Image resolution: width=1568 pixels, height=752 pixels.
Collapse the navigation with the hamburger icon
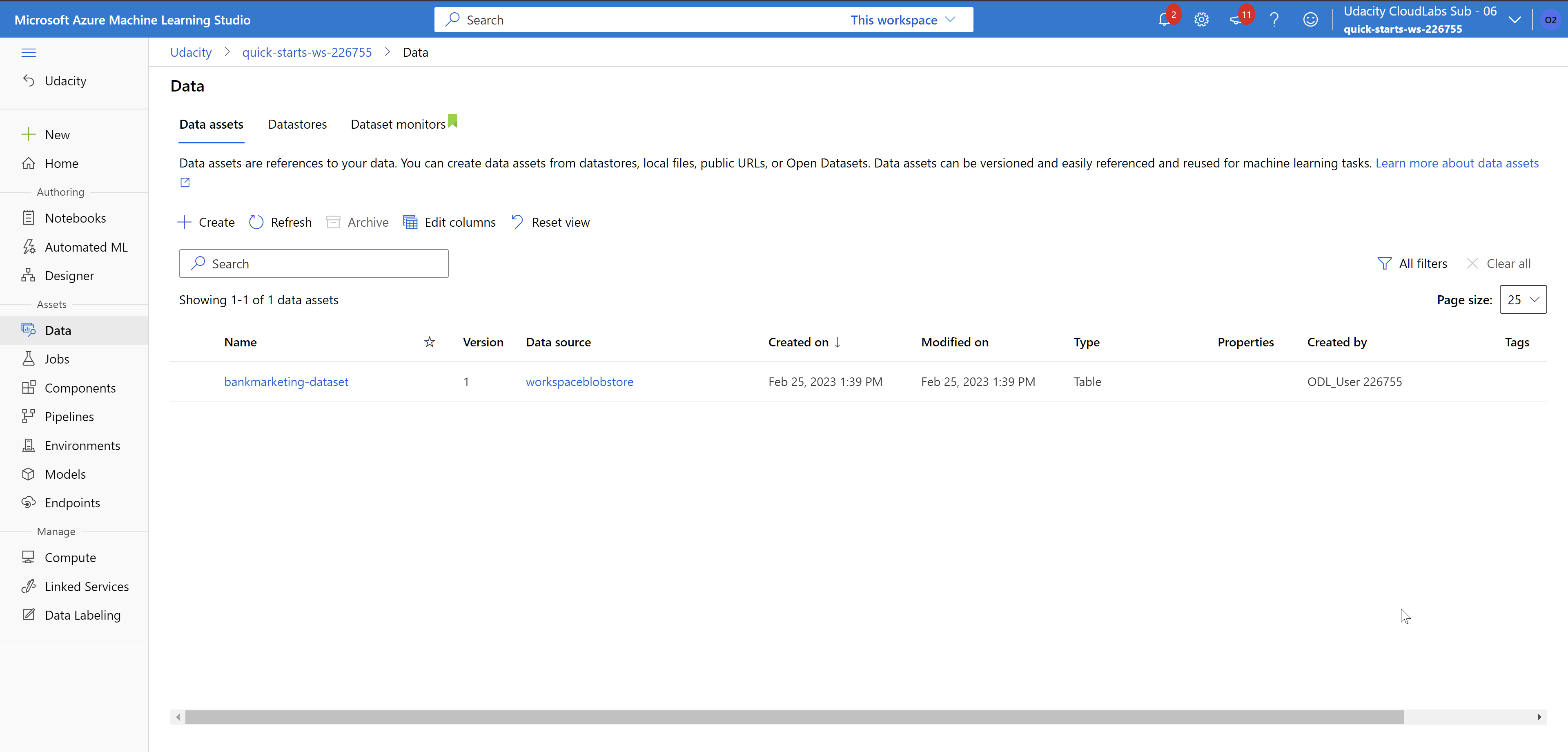[x=29, y=53]
